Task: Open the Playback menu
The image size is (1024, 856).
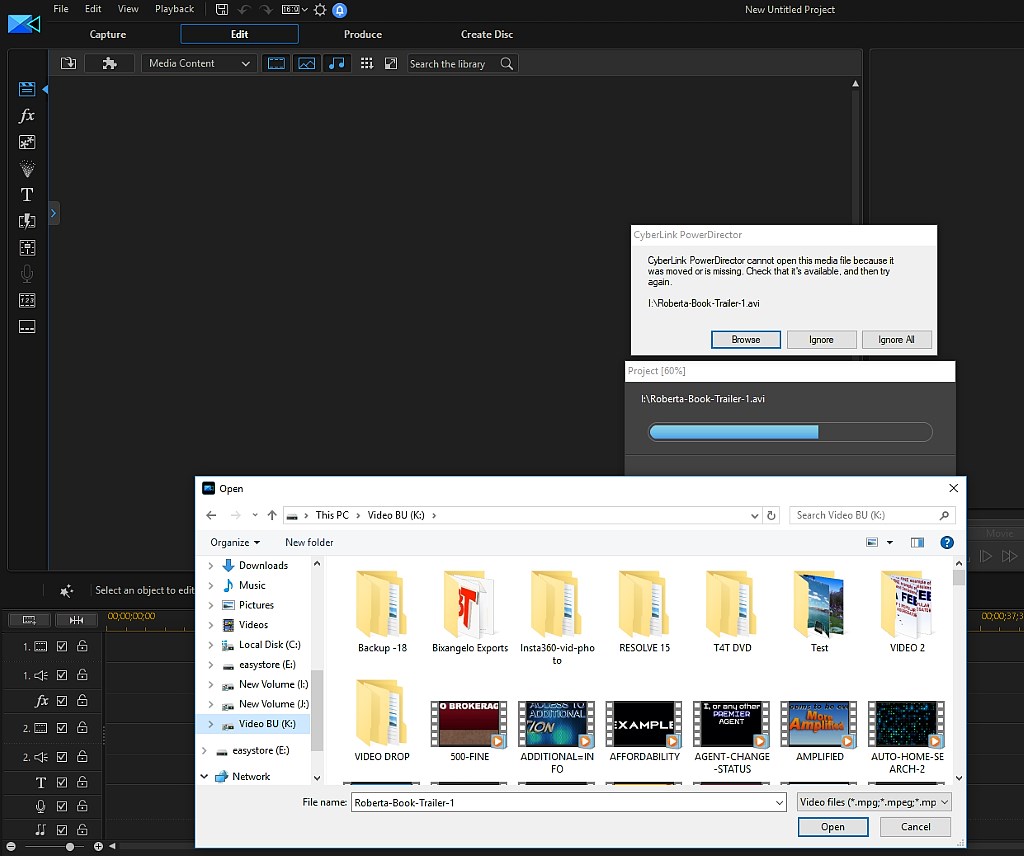Action: click(174, 8)
